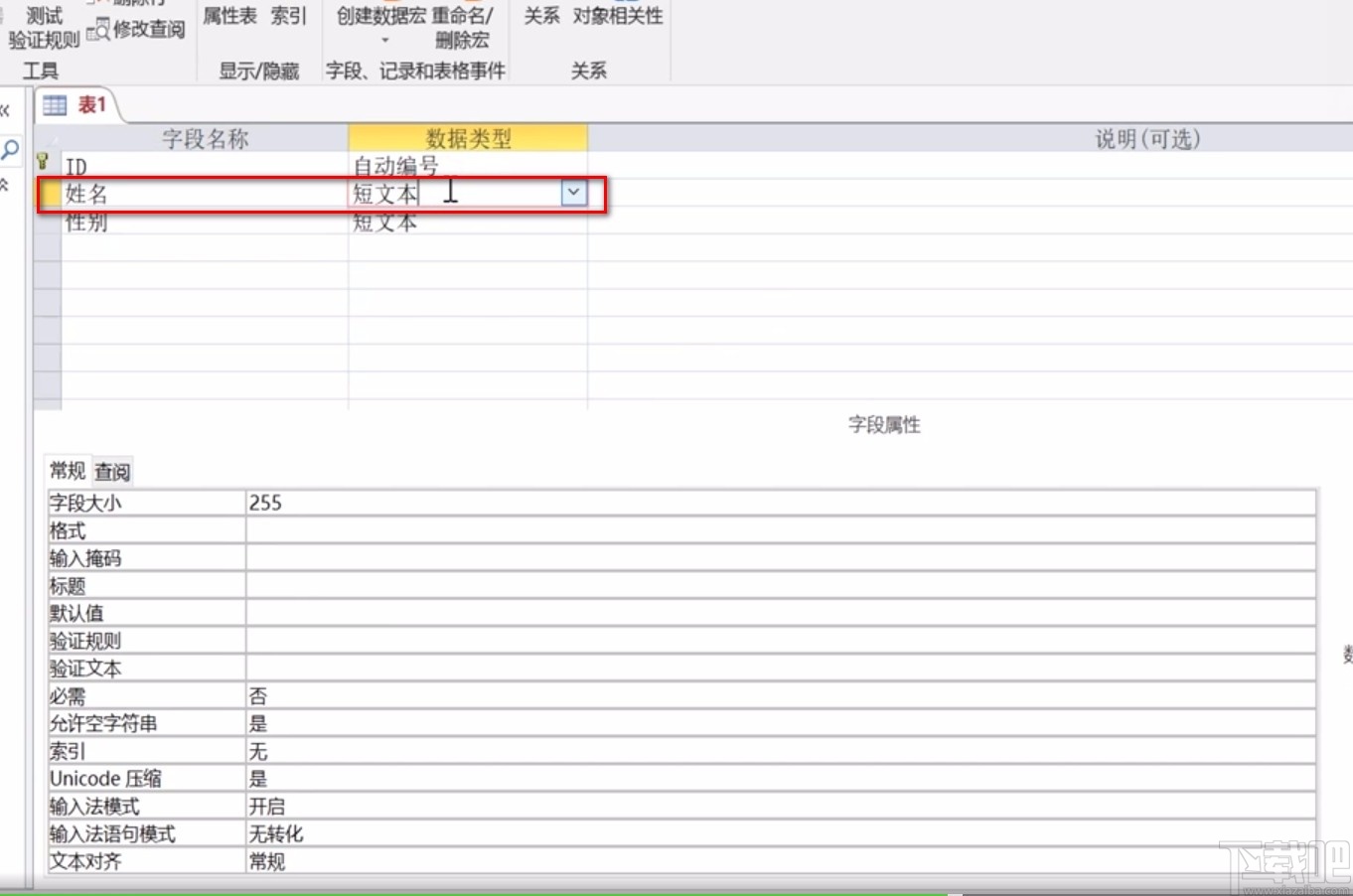Open the 属性表 panel
The height and width of the screenshot is (896, 1353).
(x=229, y=16)
